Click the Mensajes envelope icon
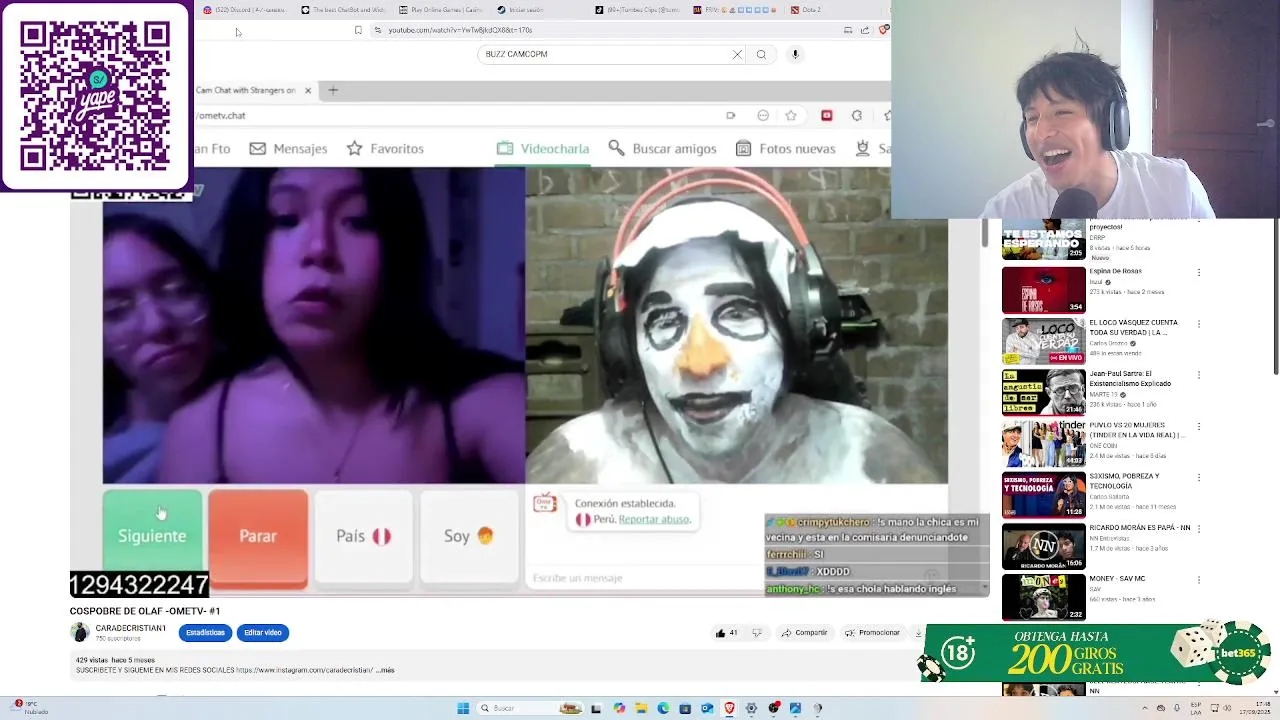 257,148
